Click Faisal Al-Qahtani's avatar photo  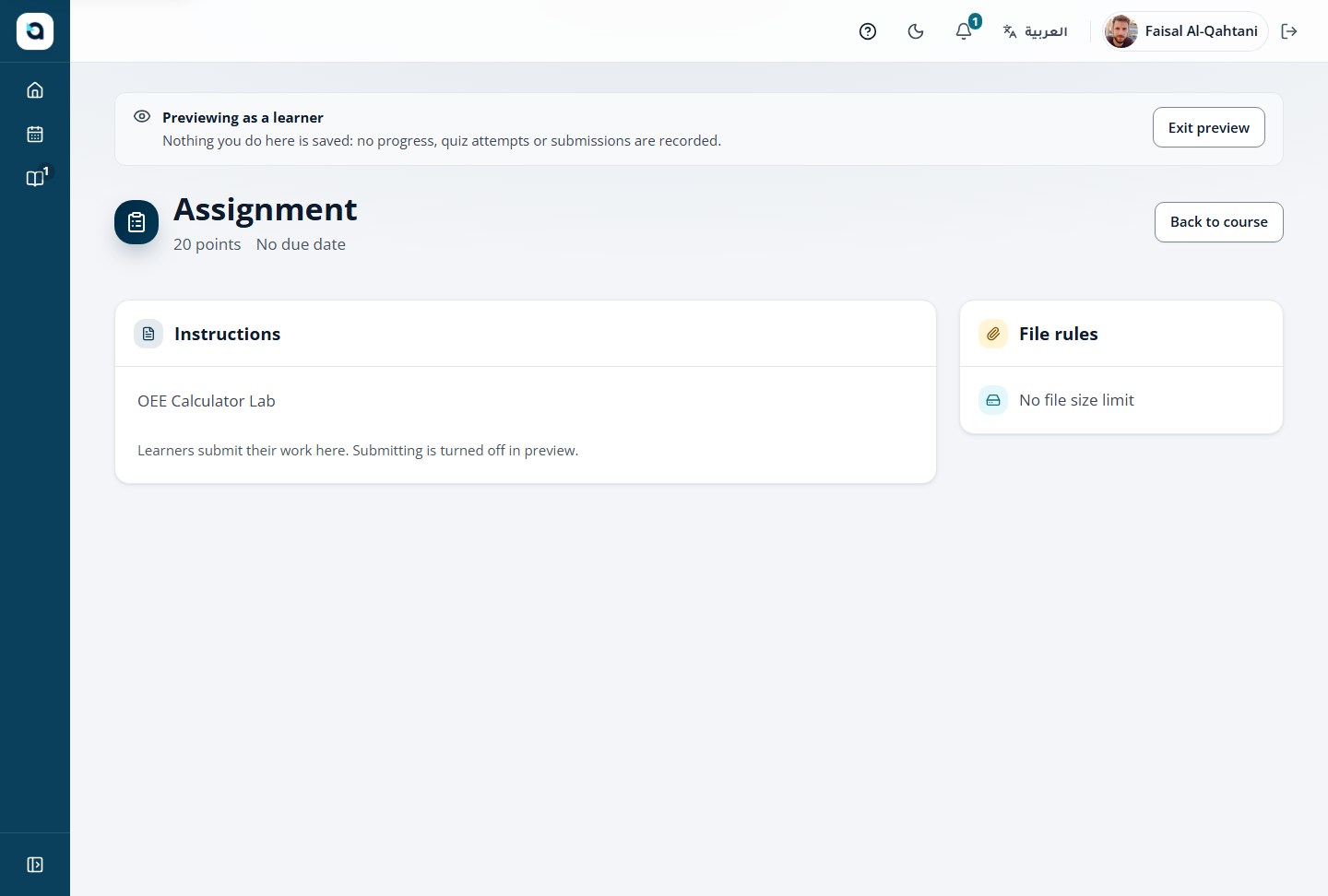(x=1121, y=31)
